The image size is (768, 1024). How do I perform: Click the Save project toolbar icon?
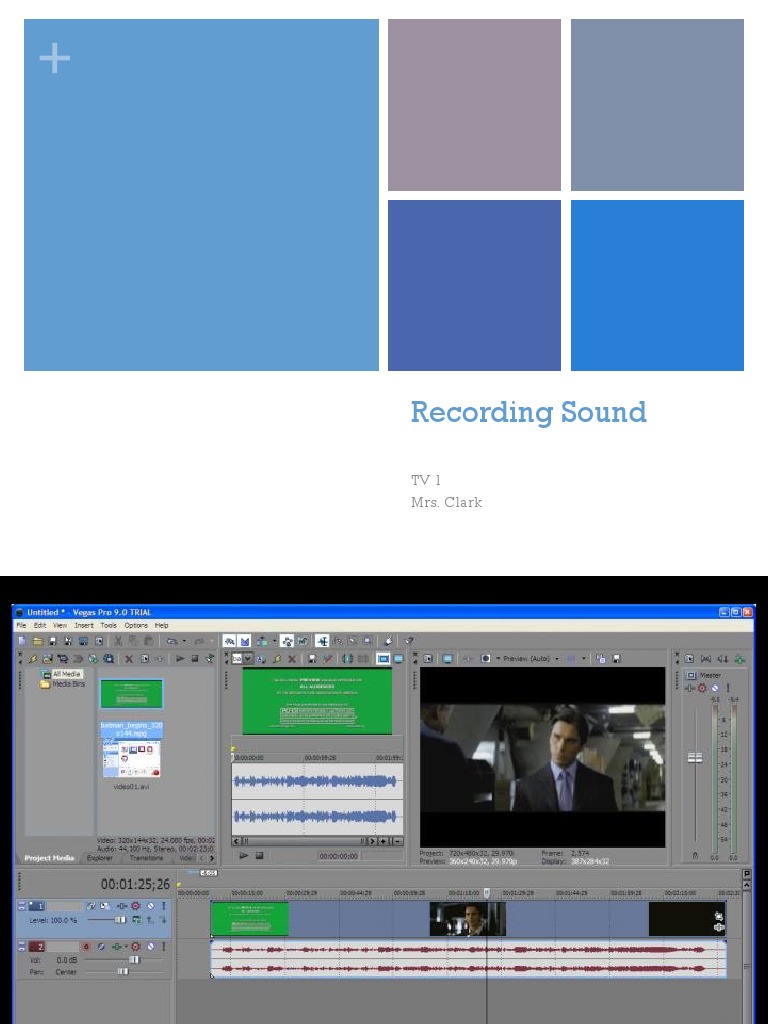(x=53, y=641)
